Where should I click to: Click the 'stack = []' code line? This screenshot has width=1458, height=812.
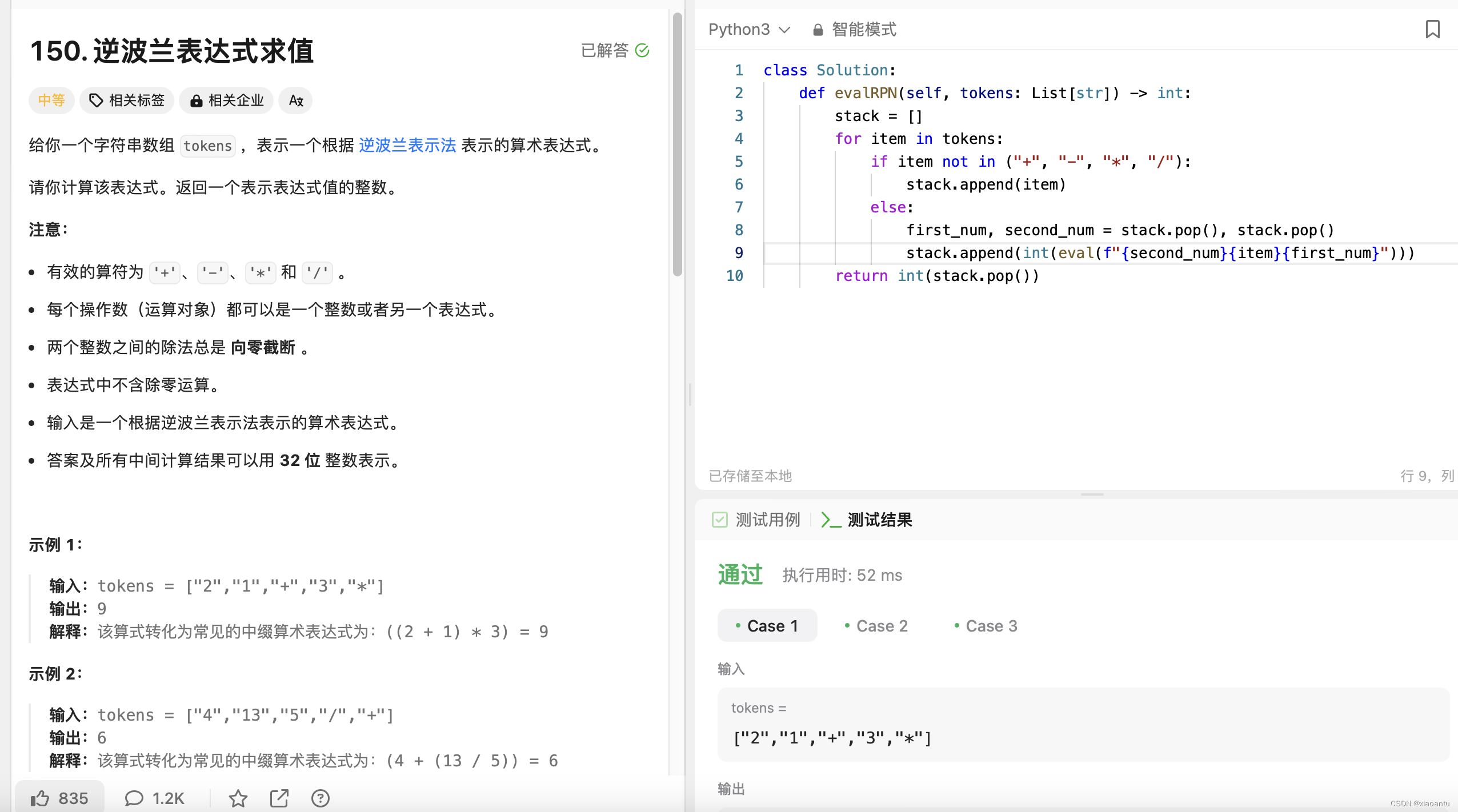coord(879,116)
